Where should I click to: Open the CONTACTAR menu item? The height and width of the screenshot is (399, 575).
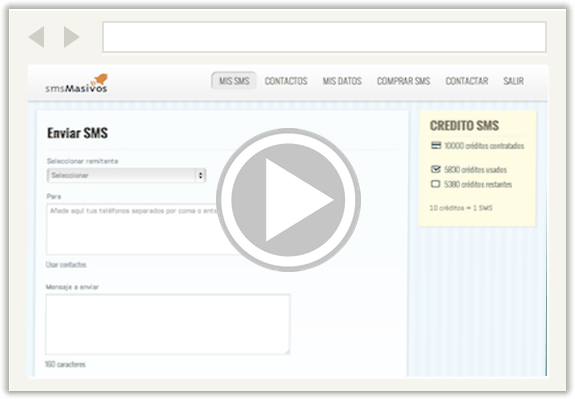point(467,81)
